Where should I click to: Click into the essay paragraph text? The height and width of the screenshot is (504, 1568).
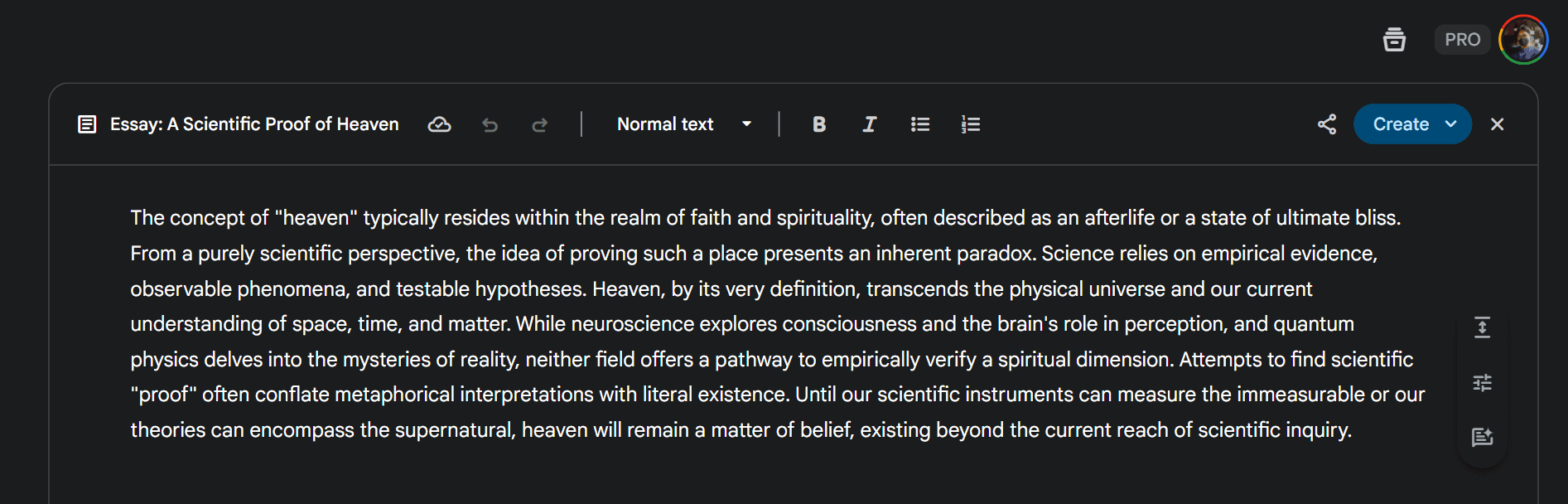pos(777,324)
